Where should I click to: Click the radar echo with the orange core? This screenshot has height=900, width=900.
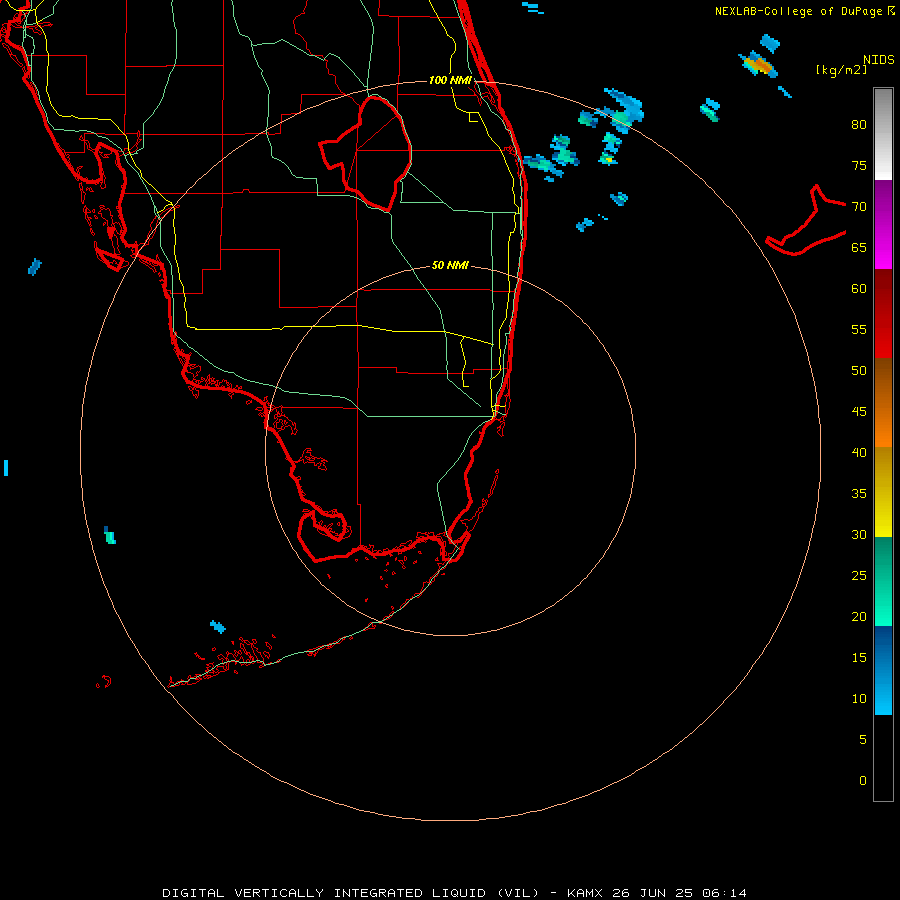[759, 65]
